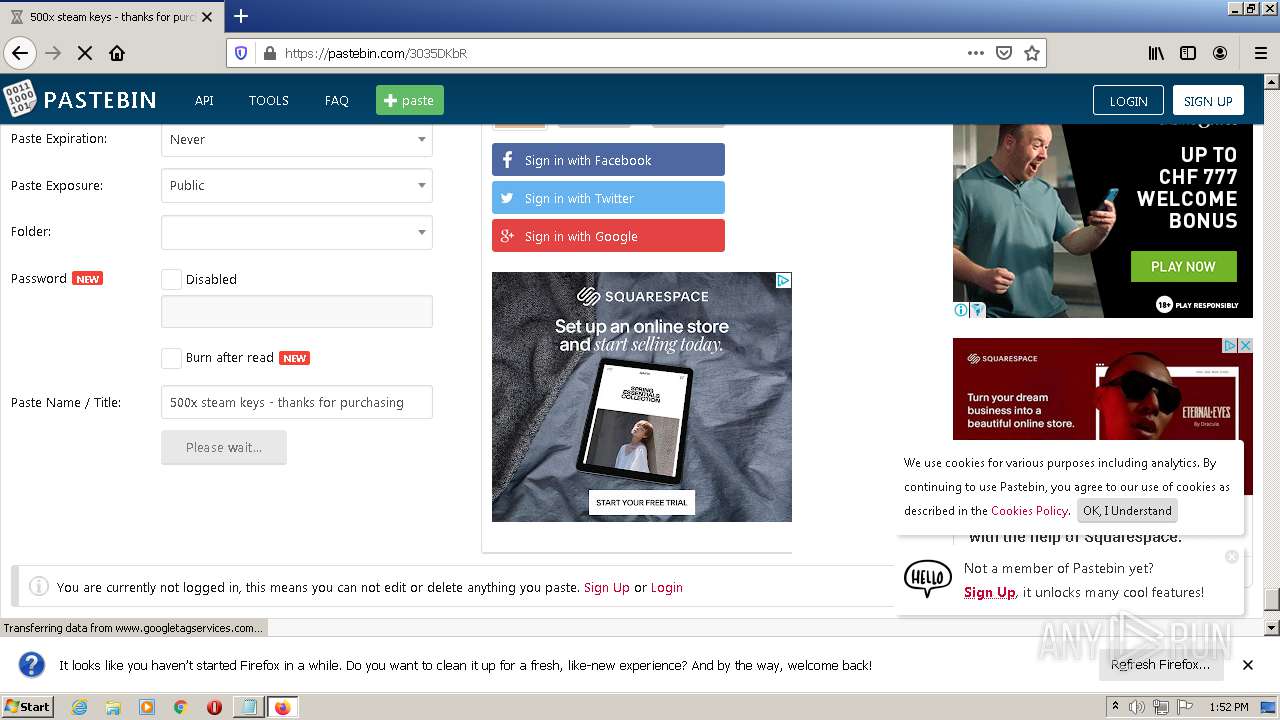Click Refresh Firefox button
This screenshot has height=720, width=1280.
1160,664
